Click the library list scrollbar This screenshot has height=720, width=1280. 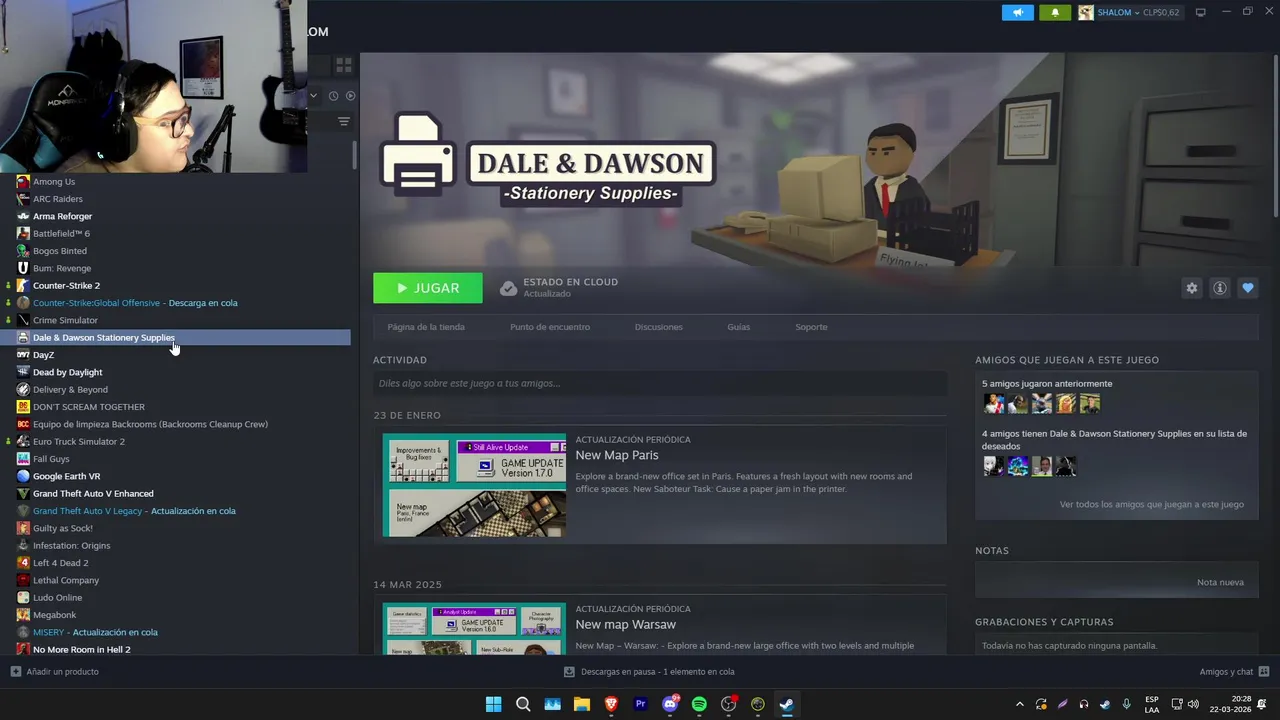(x=354, y=156)
